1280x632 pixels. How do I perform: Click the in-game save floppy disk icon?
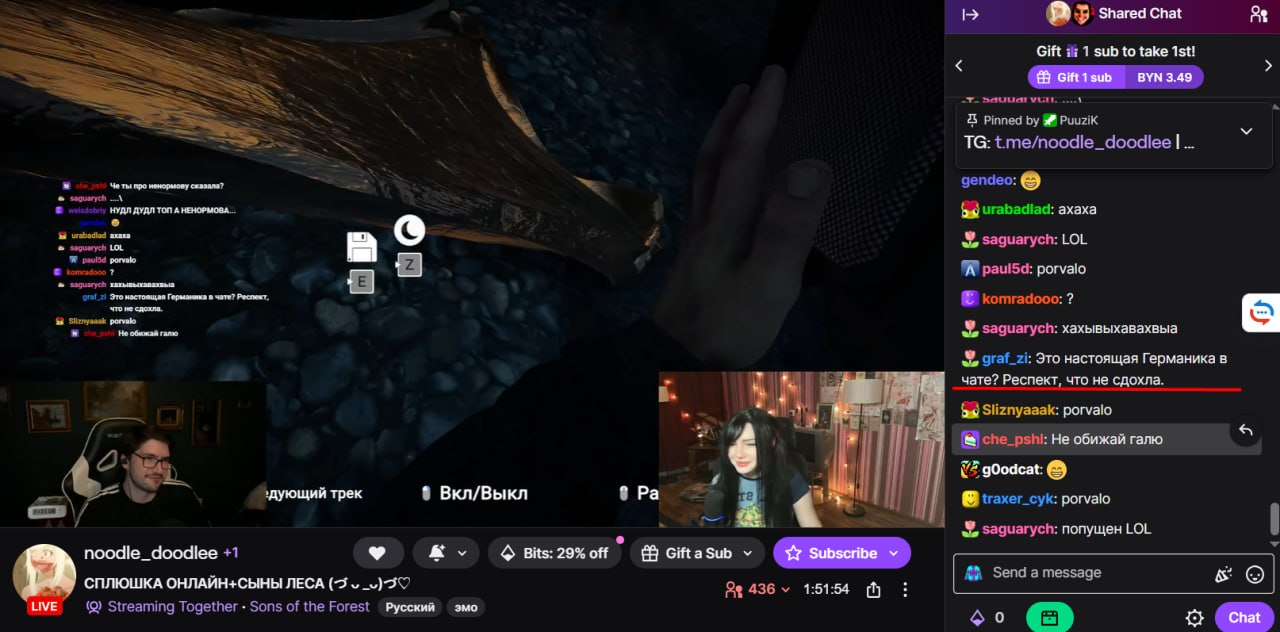361,246
